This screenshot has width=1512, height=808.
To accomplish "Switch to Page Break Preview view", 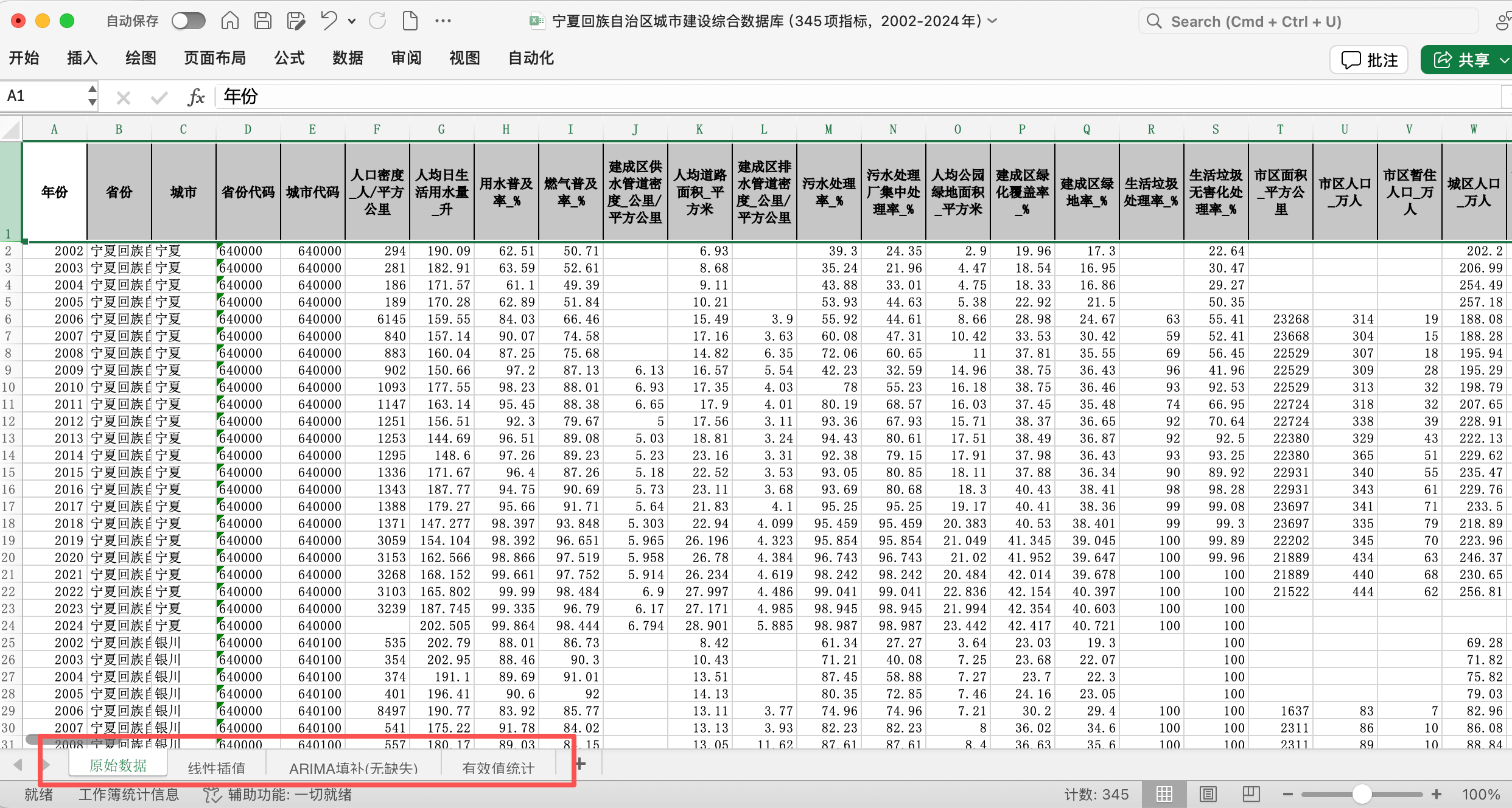I will pyautogui.click(x=1251, y=794).
